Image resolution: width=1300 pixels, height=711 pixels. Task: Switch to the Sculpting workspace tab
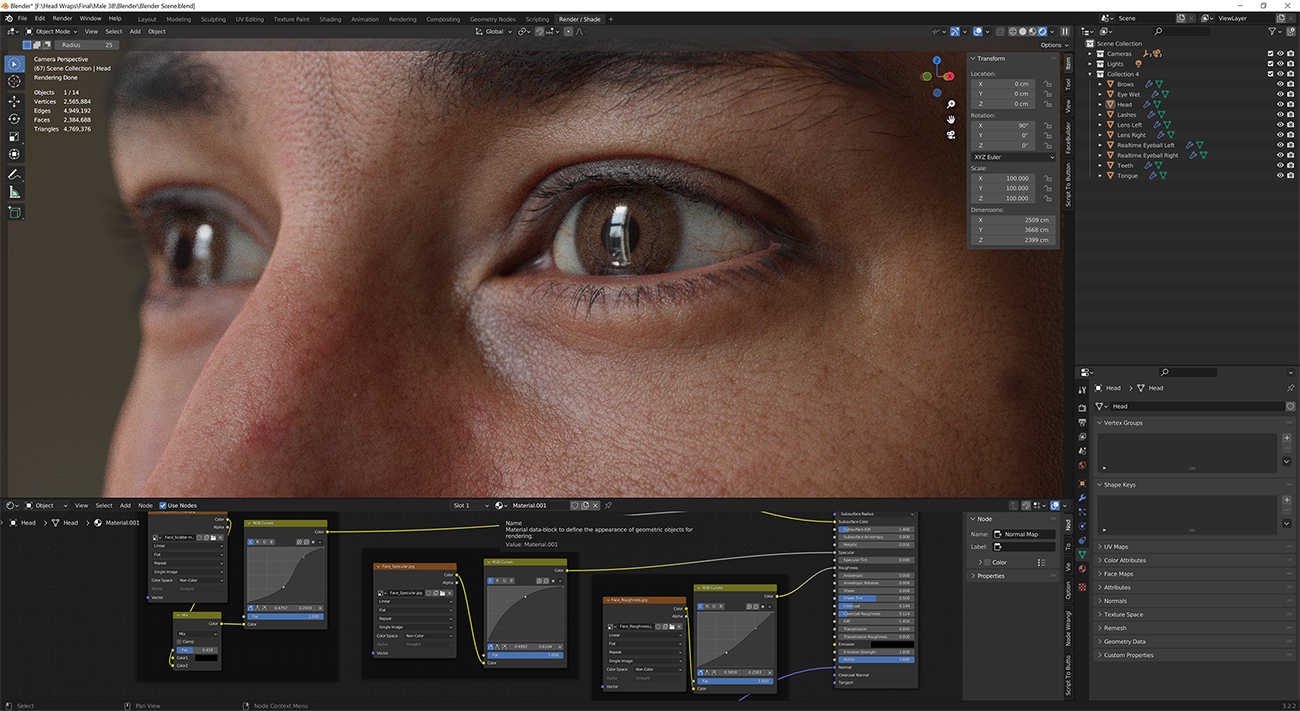tap(212, 18)
